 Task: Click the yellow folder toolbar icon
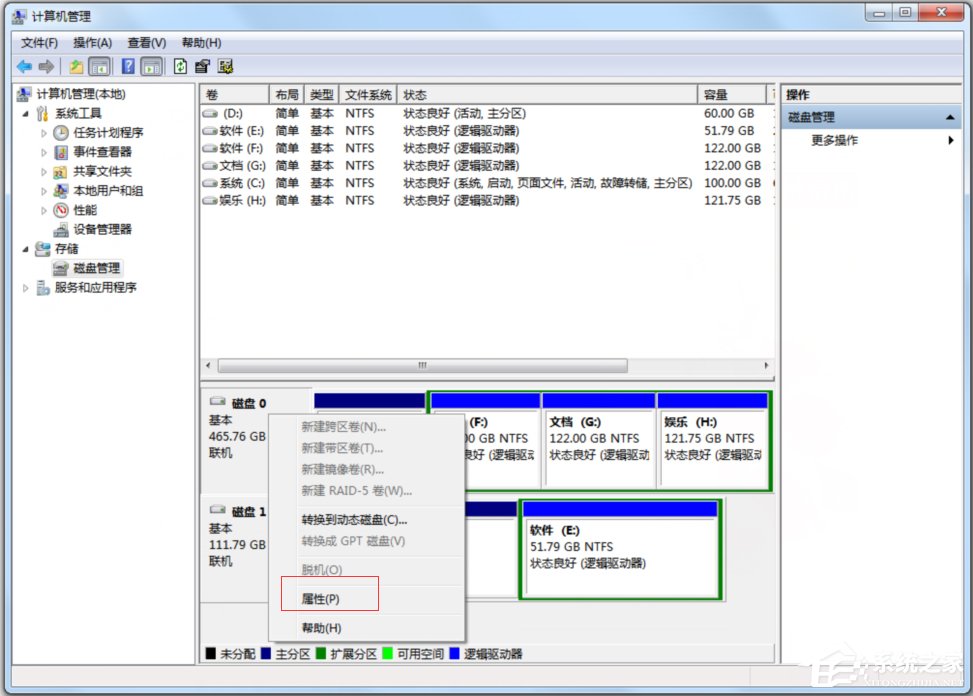(x=77, y=66)
